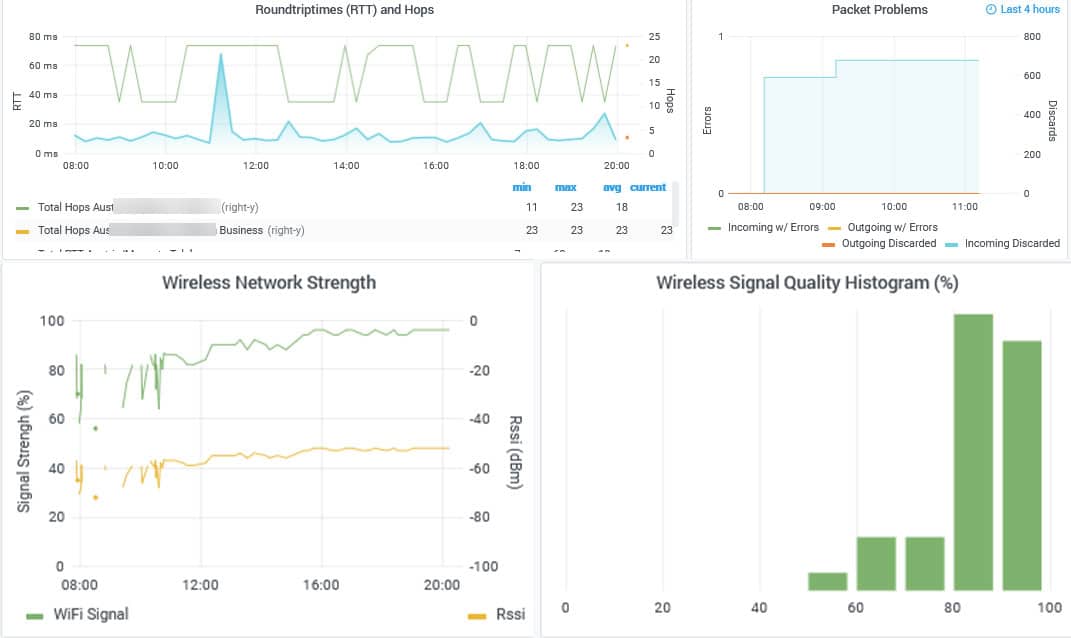Click the blue Incoming Discarded color marker
Viewport: 1071px width, 638px height.
click(x=949, y=244)
